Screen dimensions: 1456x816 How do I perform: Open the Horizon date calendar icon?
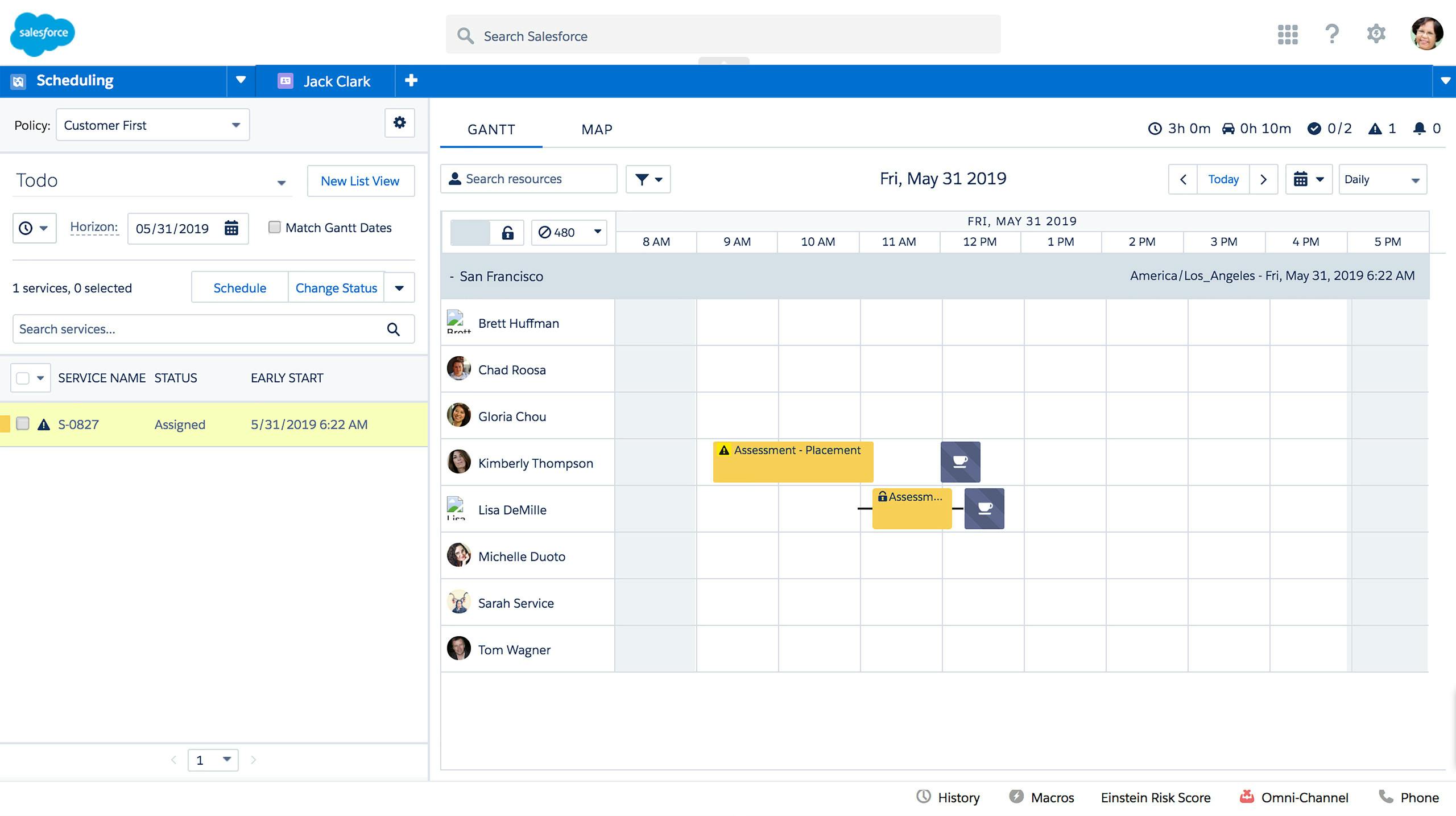tap(231, 228)
